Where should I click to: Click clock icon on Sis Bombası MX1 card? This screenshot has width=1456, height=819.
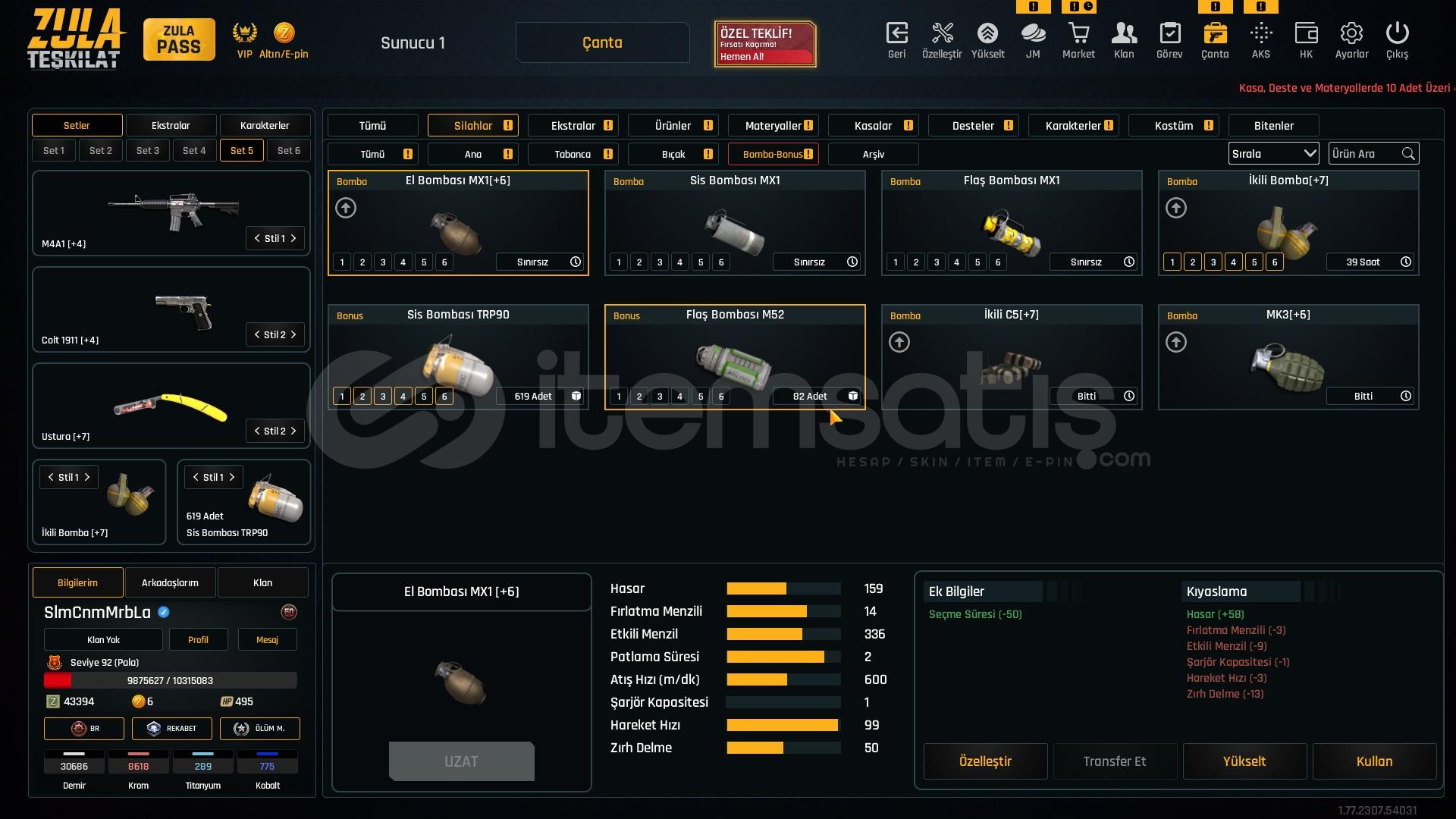tap(852, 262)
